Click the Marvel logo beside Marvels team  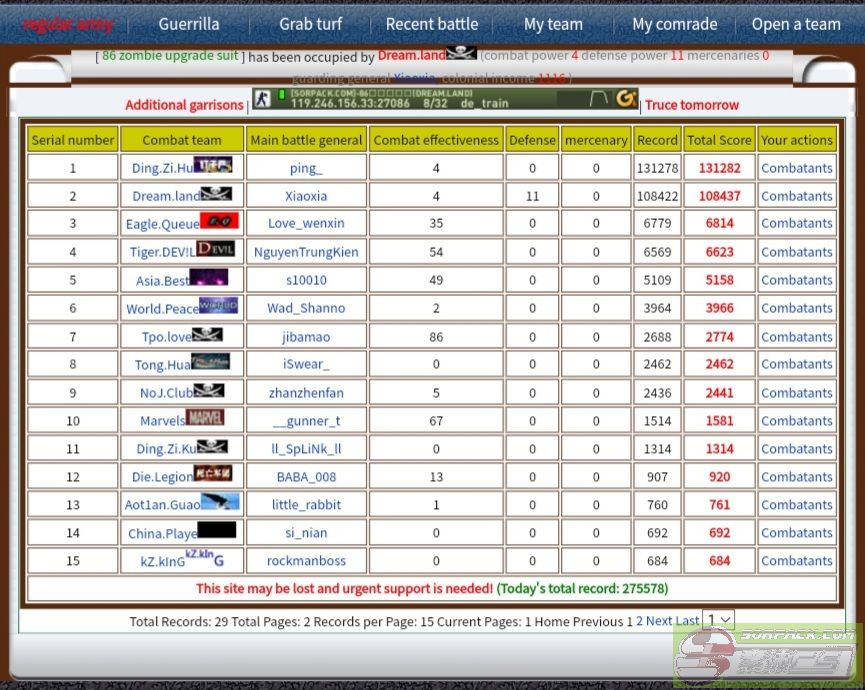click(205, 417)
